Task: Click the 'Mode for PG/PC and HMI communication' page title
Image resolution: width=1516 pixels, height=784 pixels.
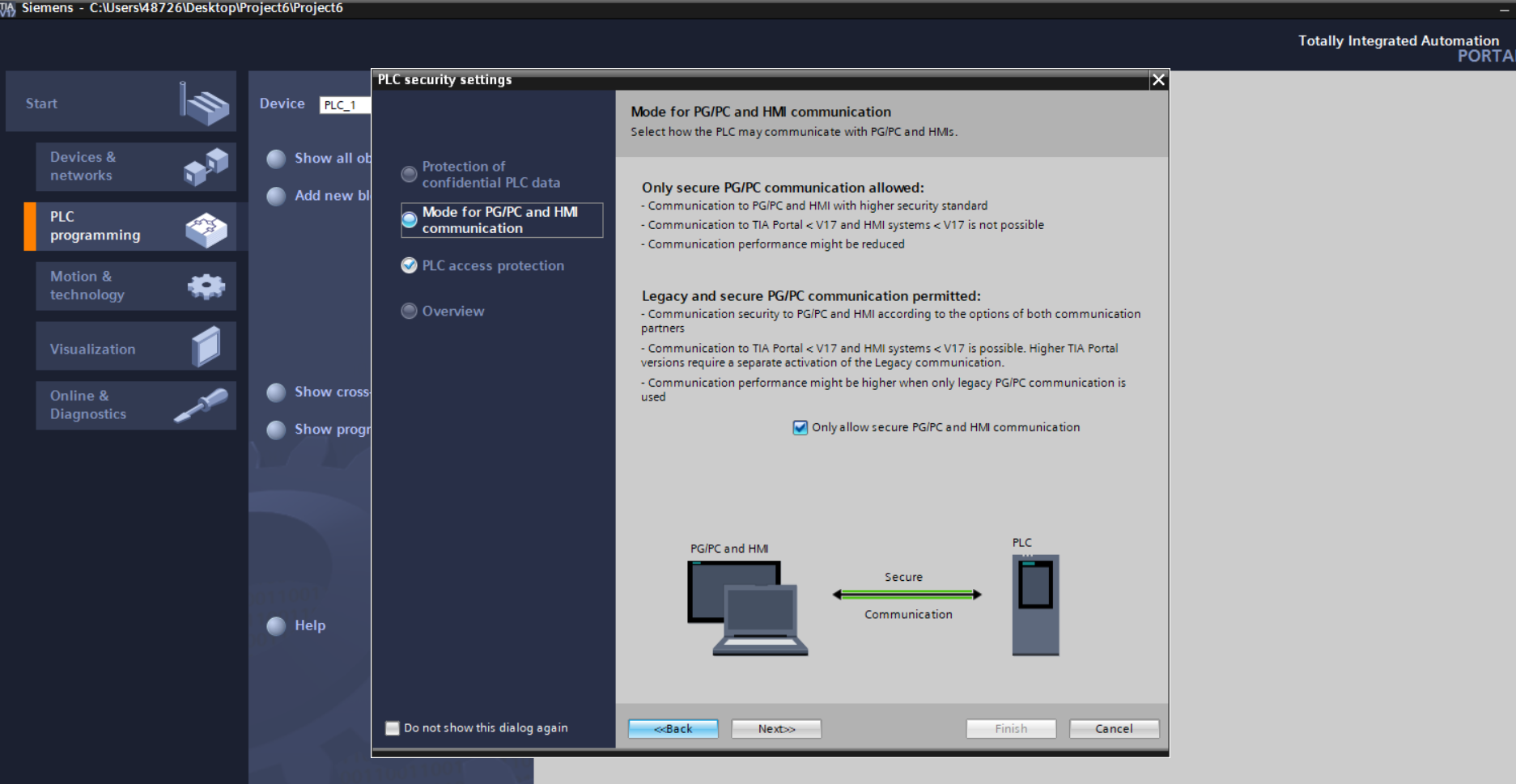Action: [x=761, y=112]
